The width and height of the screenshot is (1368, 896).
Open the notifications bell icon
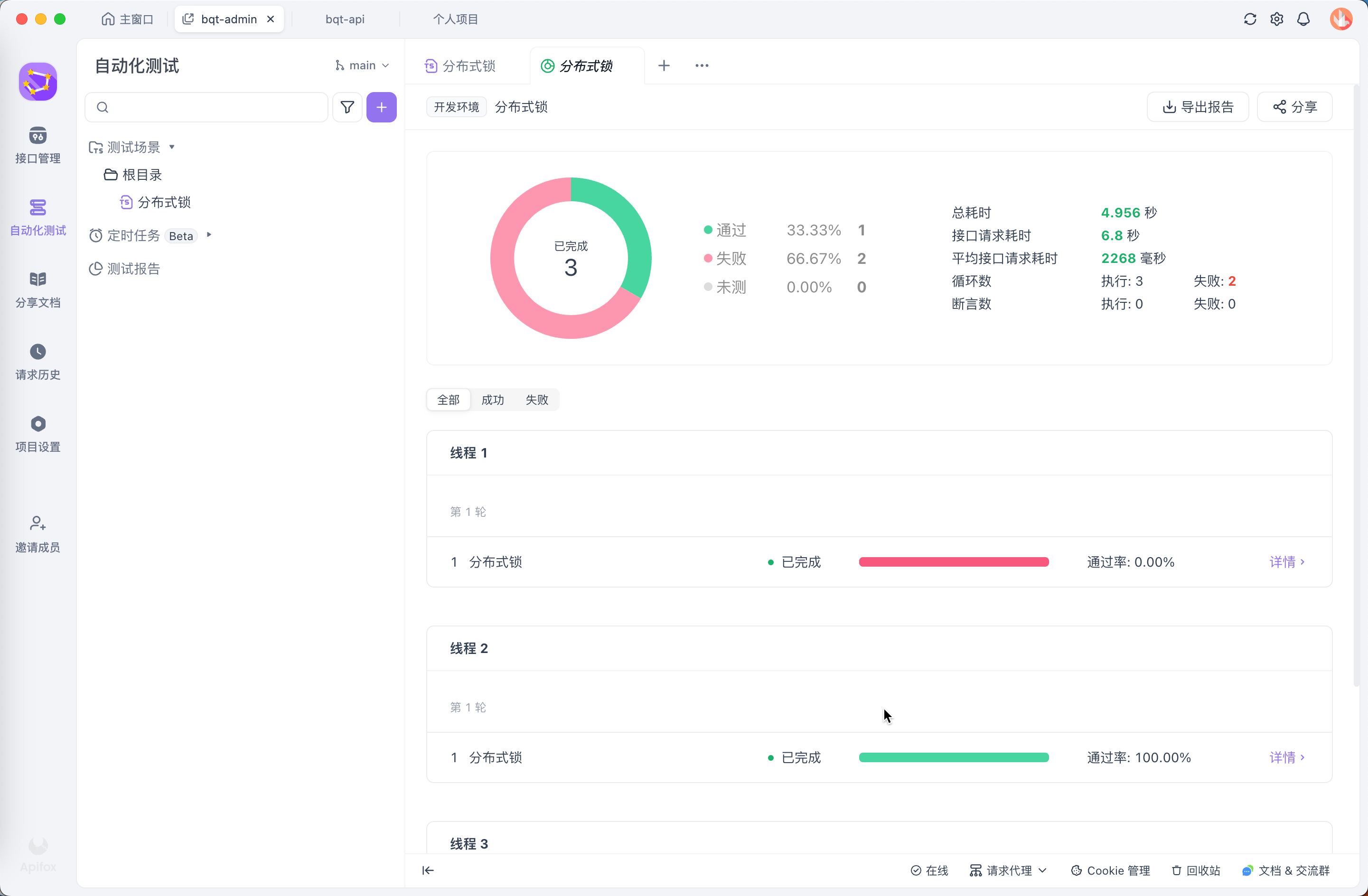pos(1303,19)
